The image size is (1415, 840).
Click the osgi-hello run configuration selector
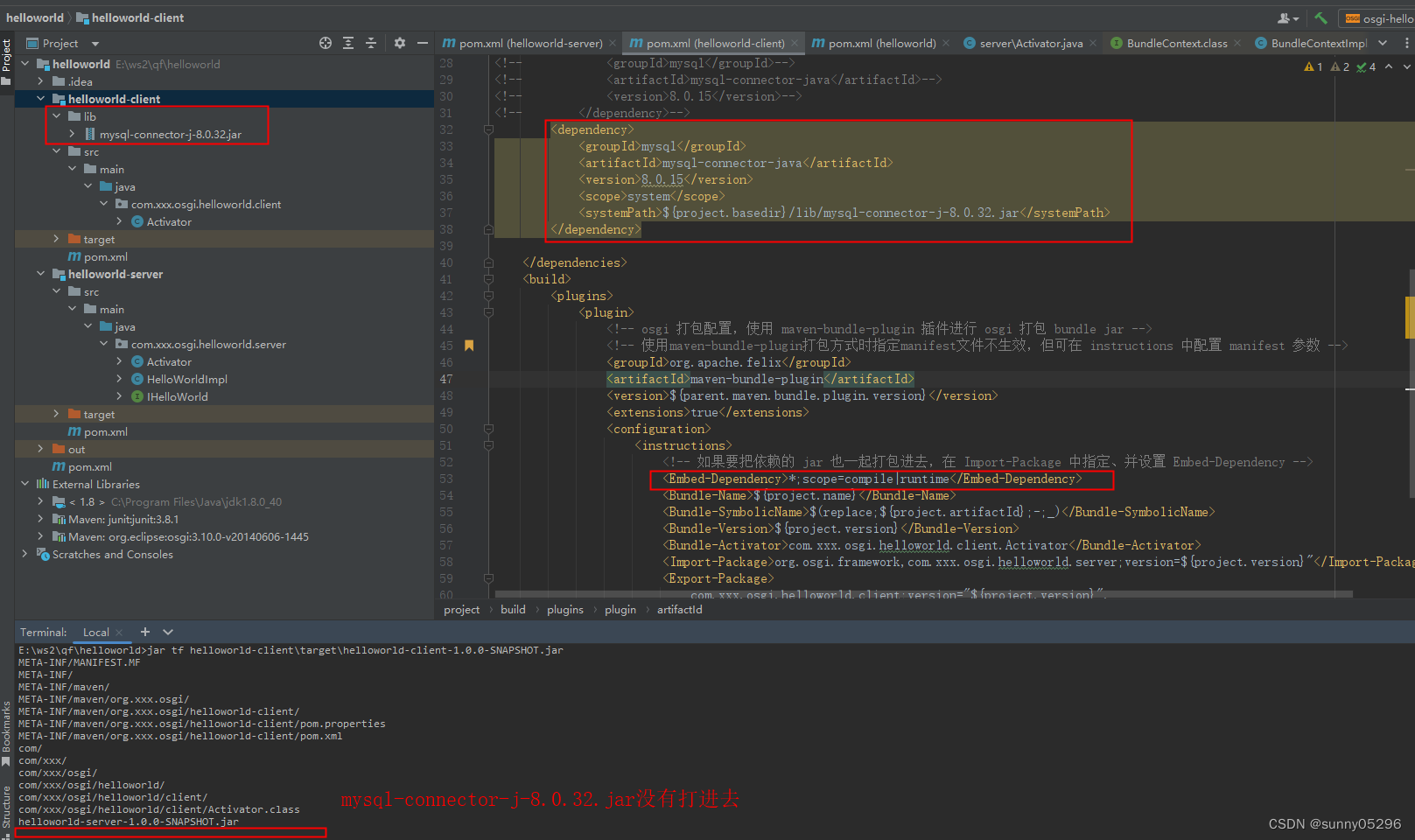pos(1387,17)
